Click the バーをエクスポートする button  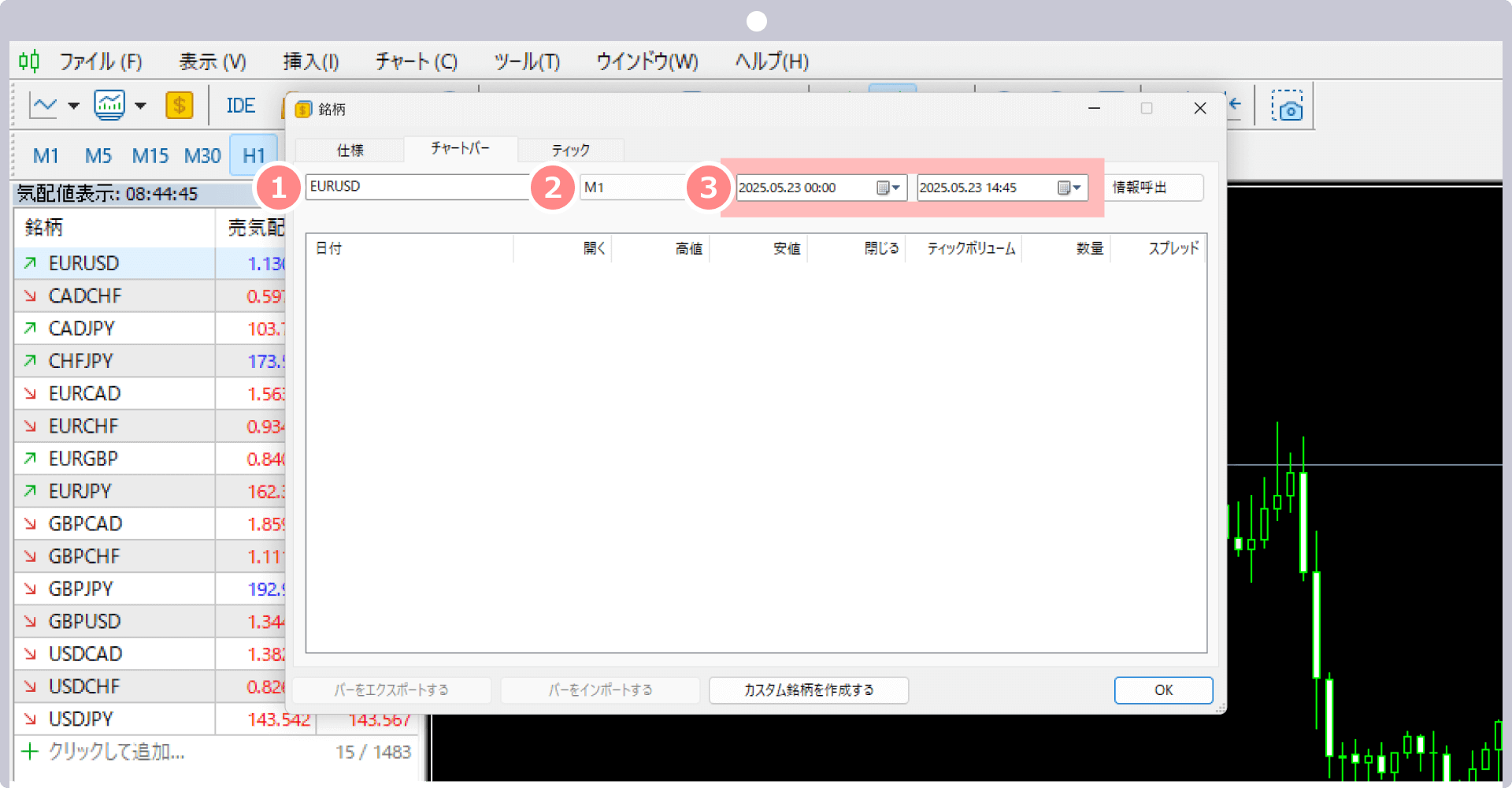click(391, 690)
